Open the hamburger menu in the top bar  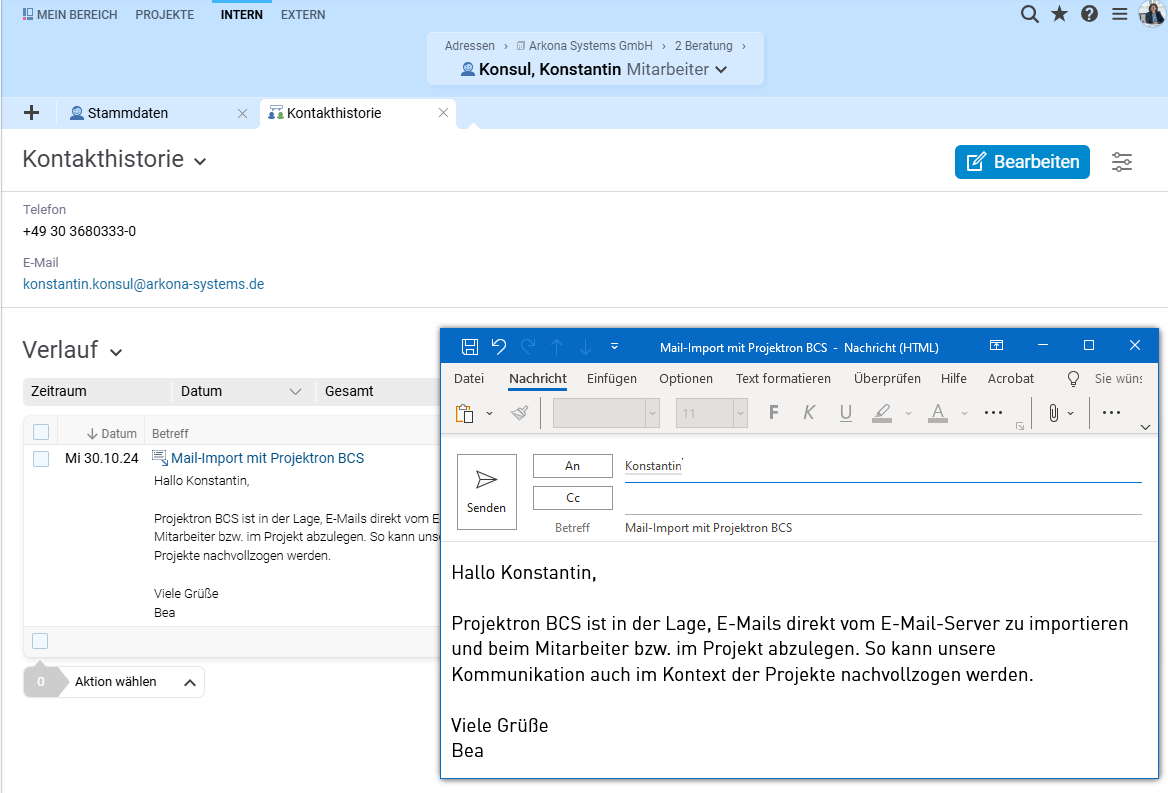point(1120,14)
